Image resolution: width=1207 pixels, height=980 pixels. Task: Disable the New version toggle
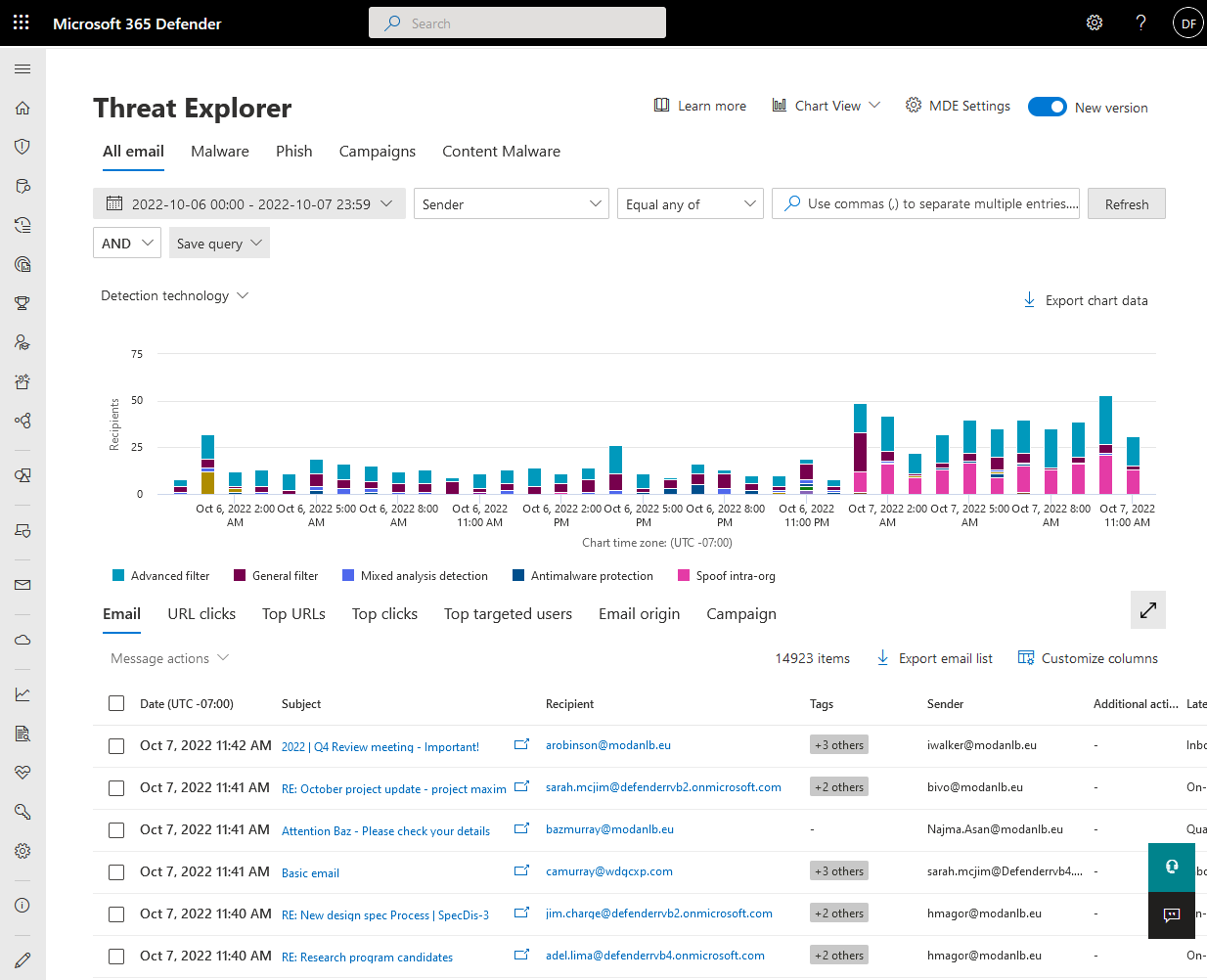pos(1048,108)
